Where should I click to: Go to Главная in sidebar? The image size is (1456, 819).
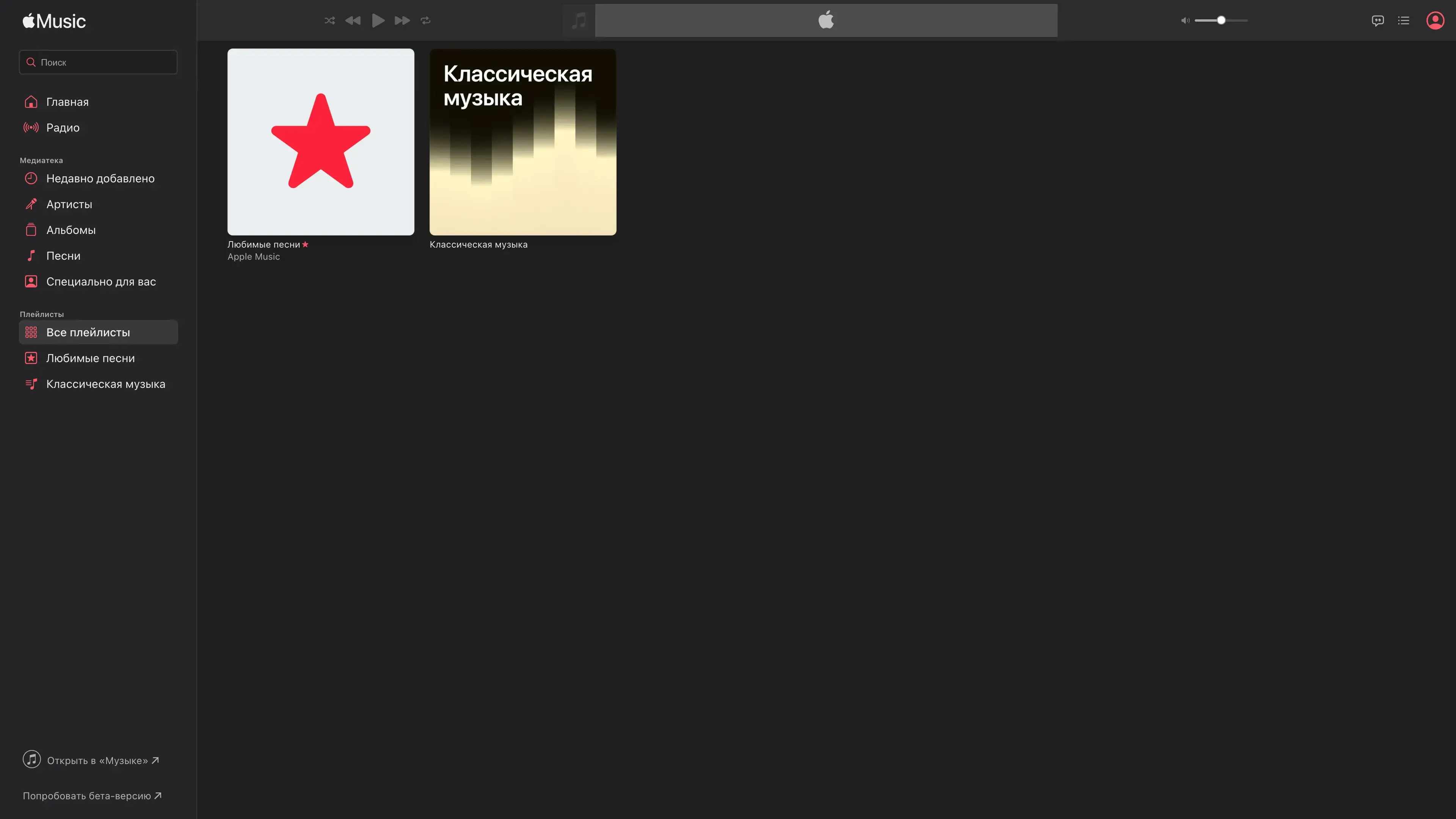point(67,102)
